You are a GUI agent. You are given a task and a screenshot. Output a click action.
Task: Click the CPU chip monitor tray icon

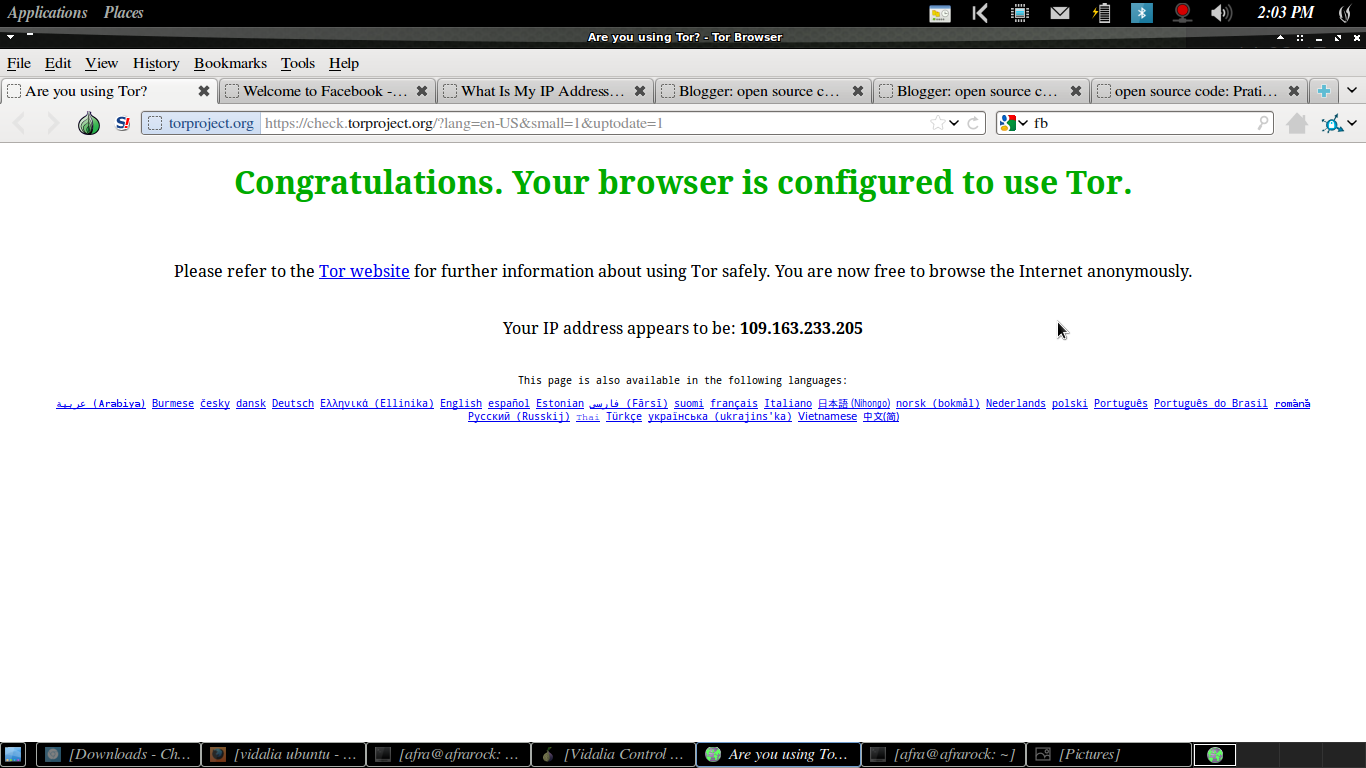pos(1020,13)
